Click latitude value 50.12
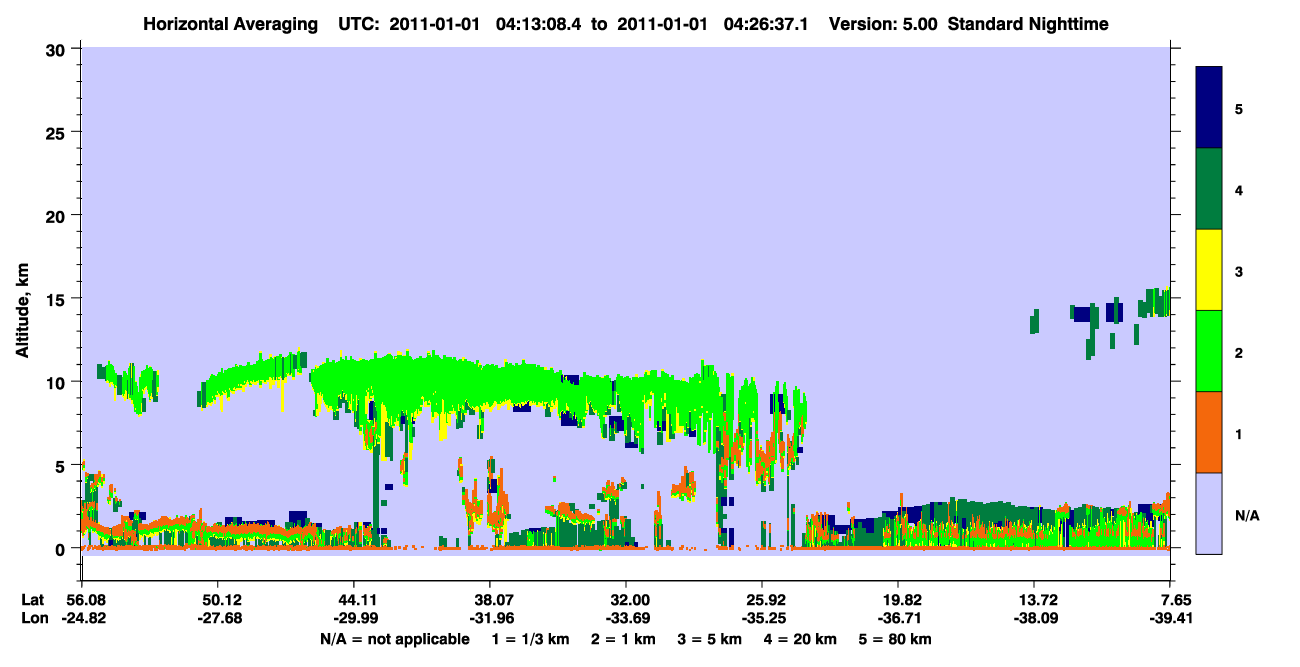This screenshot has width=1300, height=667. click(217, 600)
